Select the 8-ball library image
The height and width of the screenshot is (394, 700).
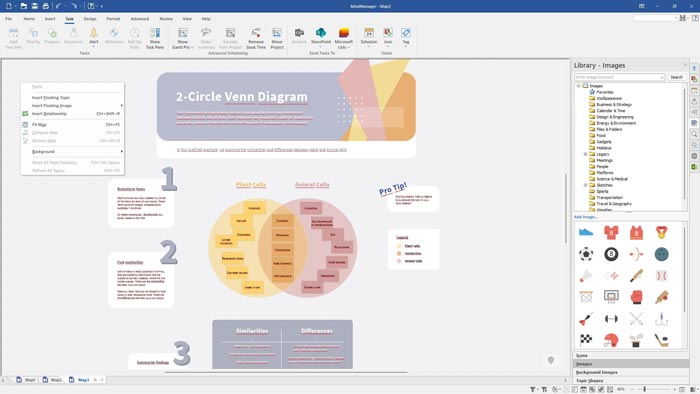coord(611,254)
